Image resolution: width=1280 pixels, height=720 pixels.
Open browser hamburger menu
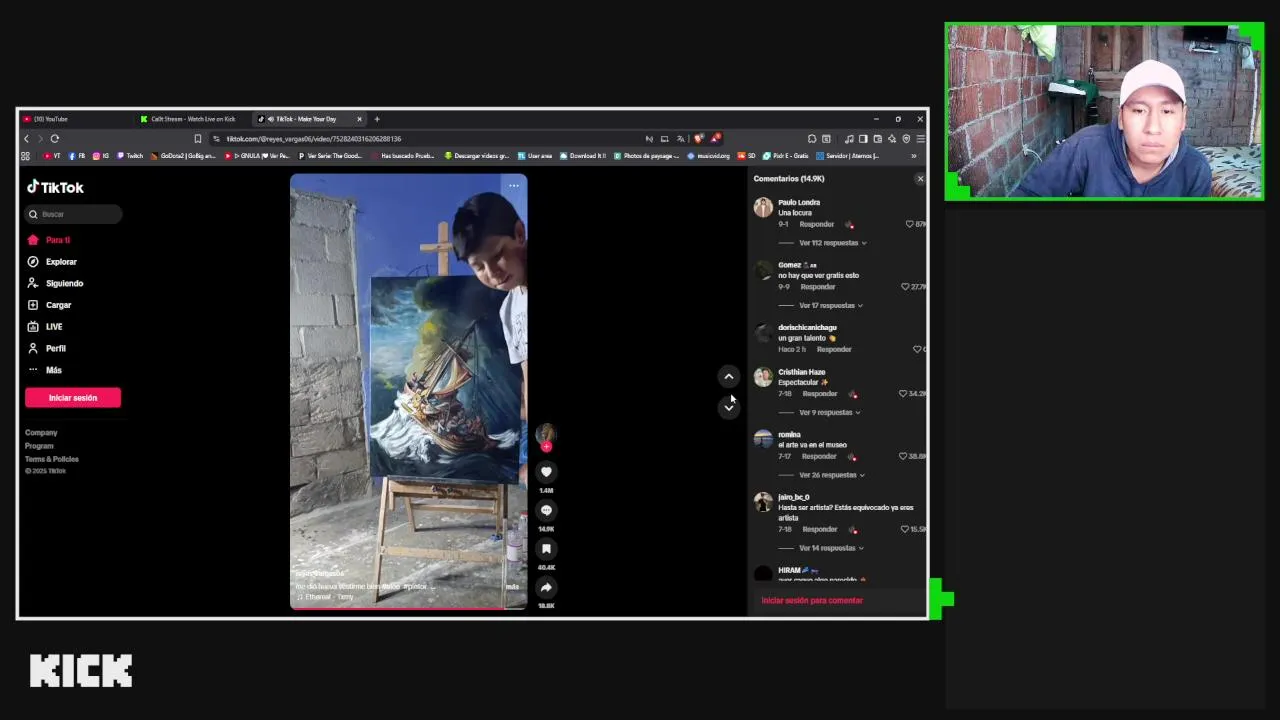[x=920, y=139]
